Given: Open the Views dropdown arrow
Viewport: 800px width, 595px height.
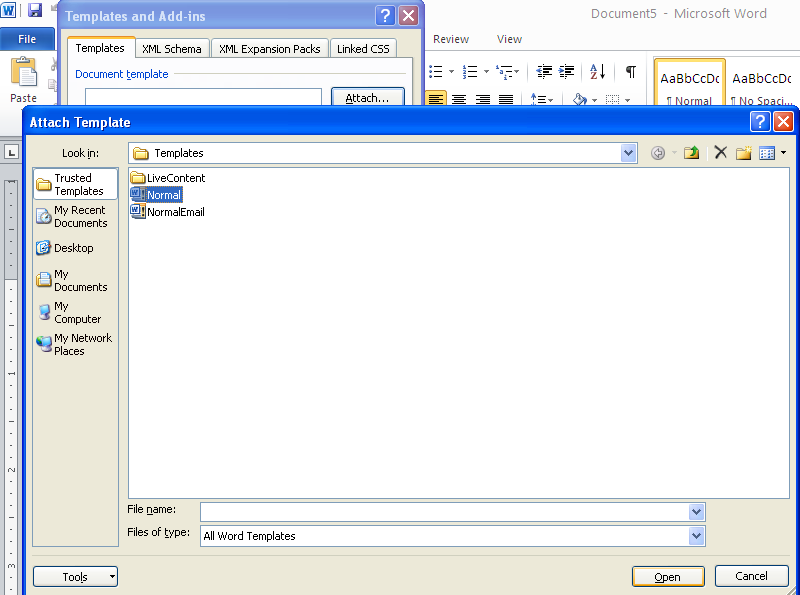Looking at the screenshot, I should (784, 153).
